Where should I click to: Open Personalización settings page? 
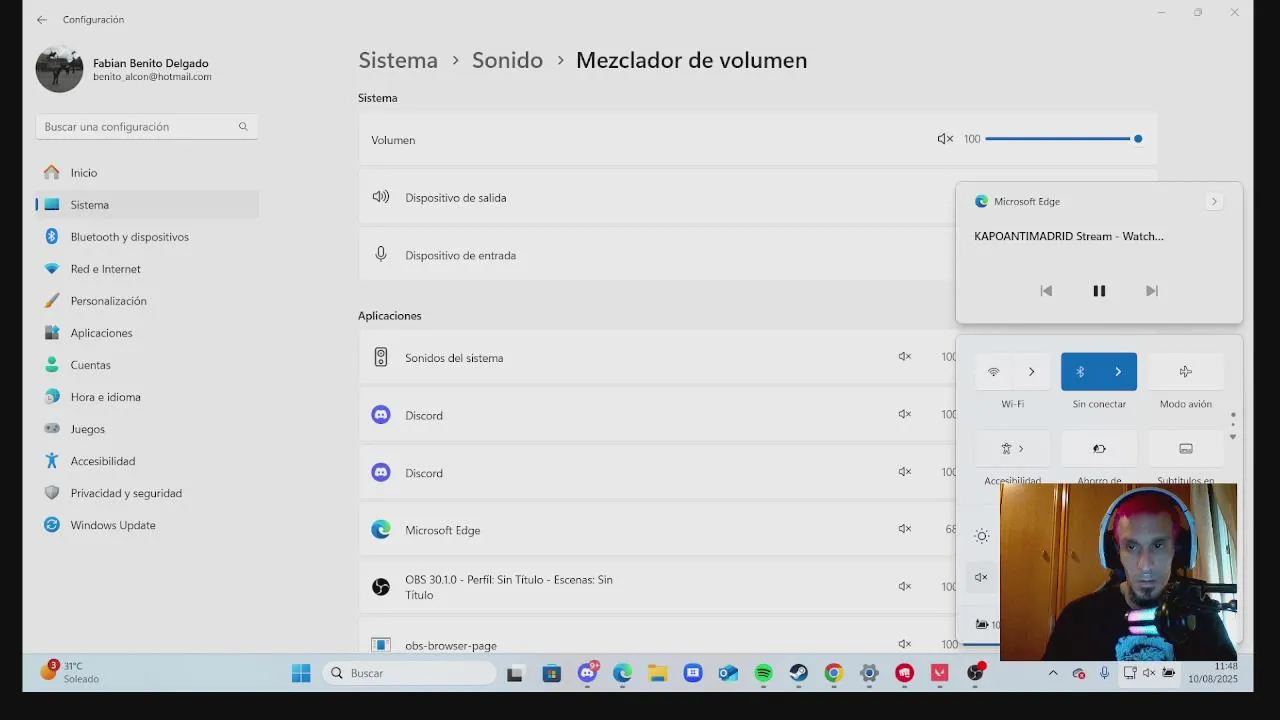point(147,301)
